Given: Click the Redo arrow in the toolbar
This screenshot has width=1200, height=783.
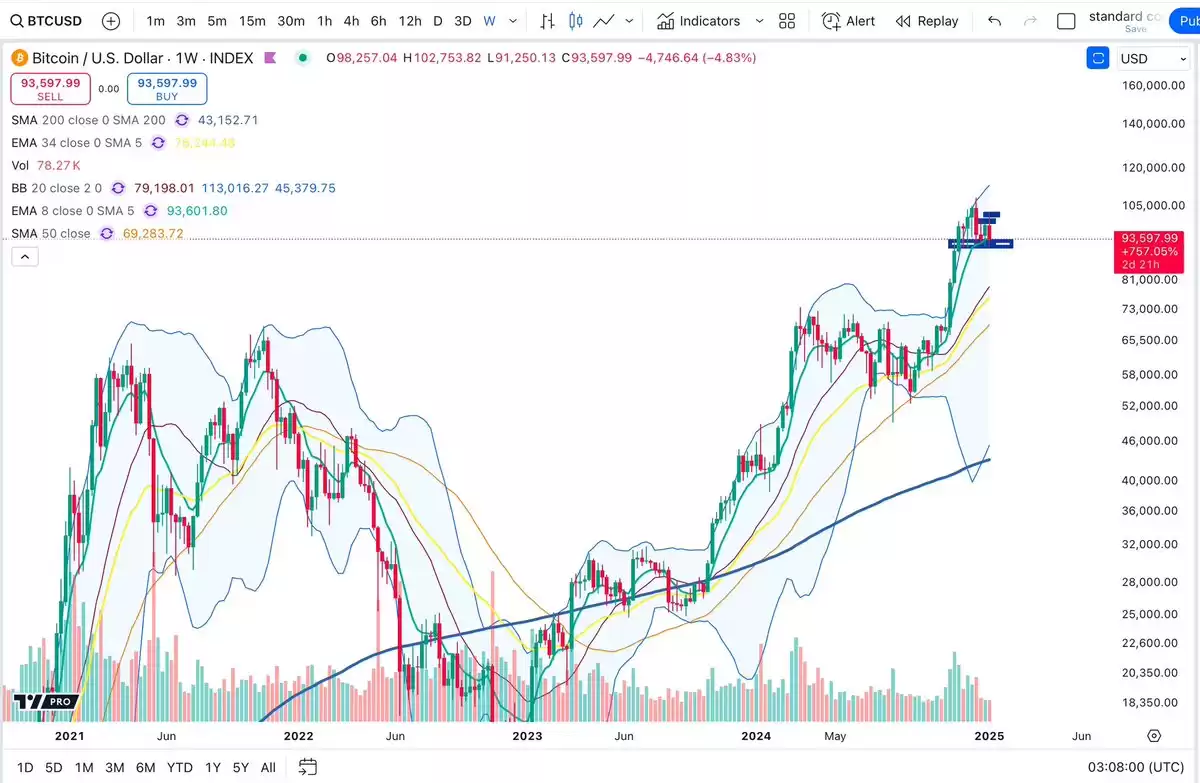Looking at the screenshot, I should pos(1029,20).
